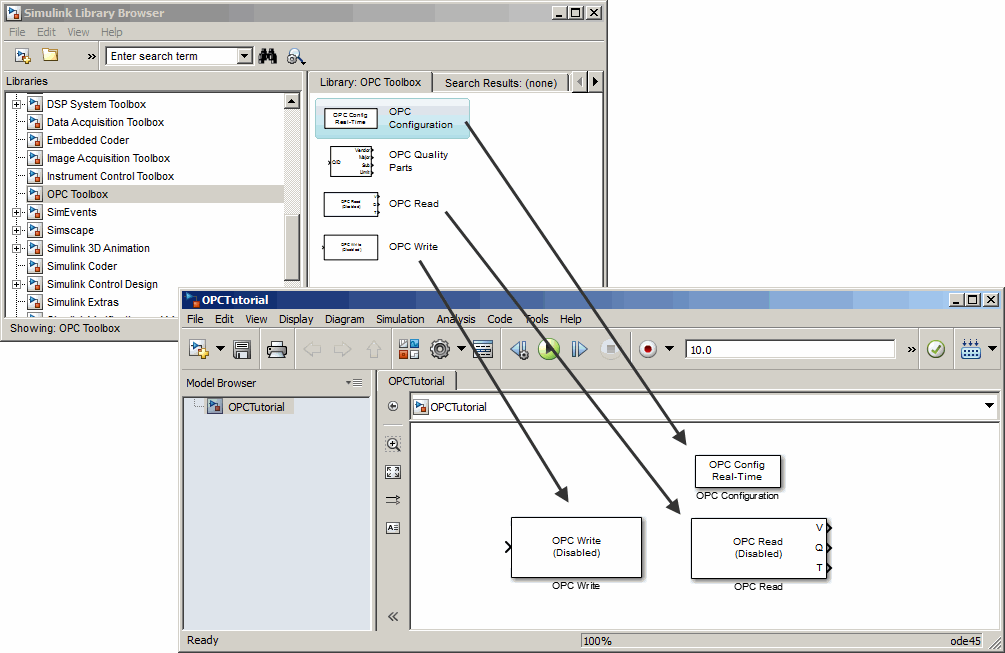1005x653 pixels.
Task: Open Code menu in OPCTutorial
Action: pyautogui.click(x=499, y=319)
